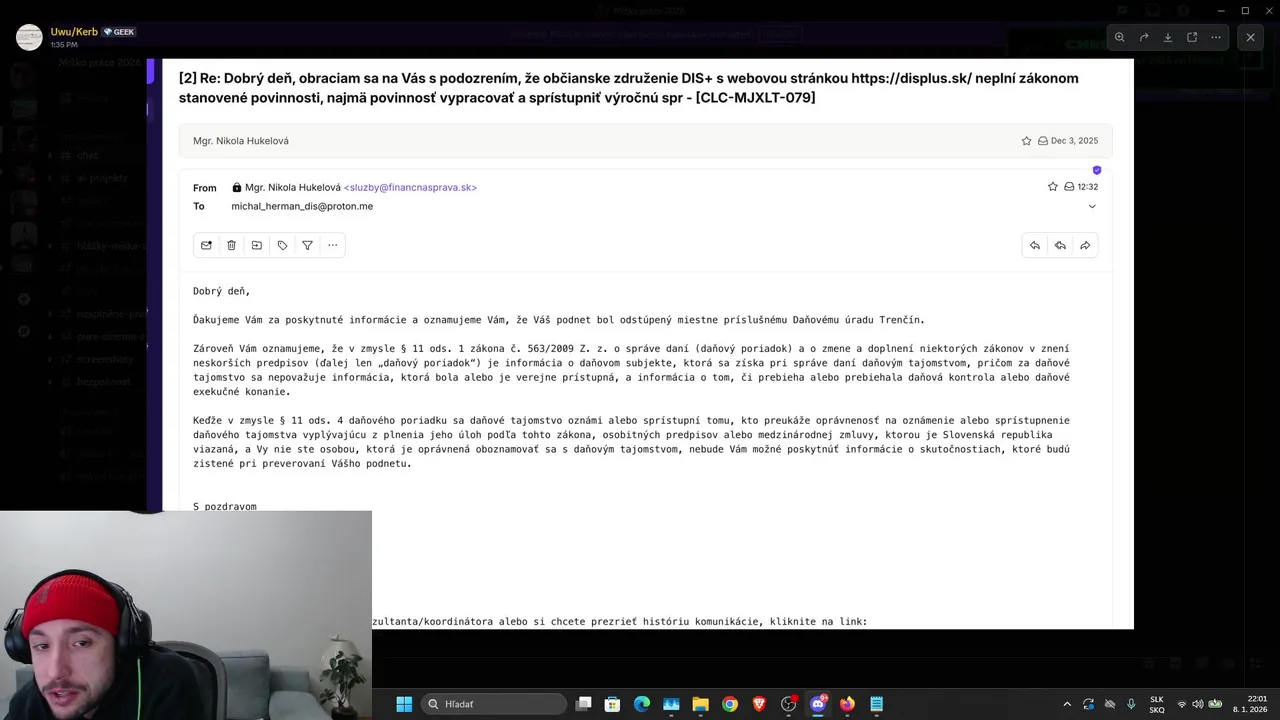Expand message details chevron
This screenshot has height=720, width=1280.
(x=1092, y=206)
